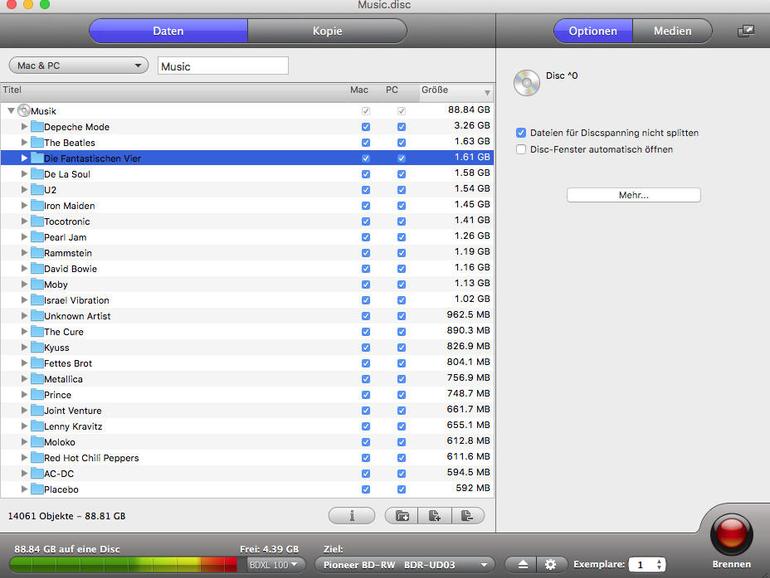Click the disc capacity usage bar
Viewport: 770px width, 578px height.
123,565
